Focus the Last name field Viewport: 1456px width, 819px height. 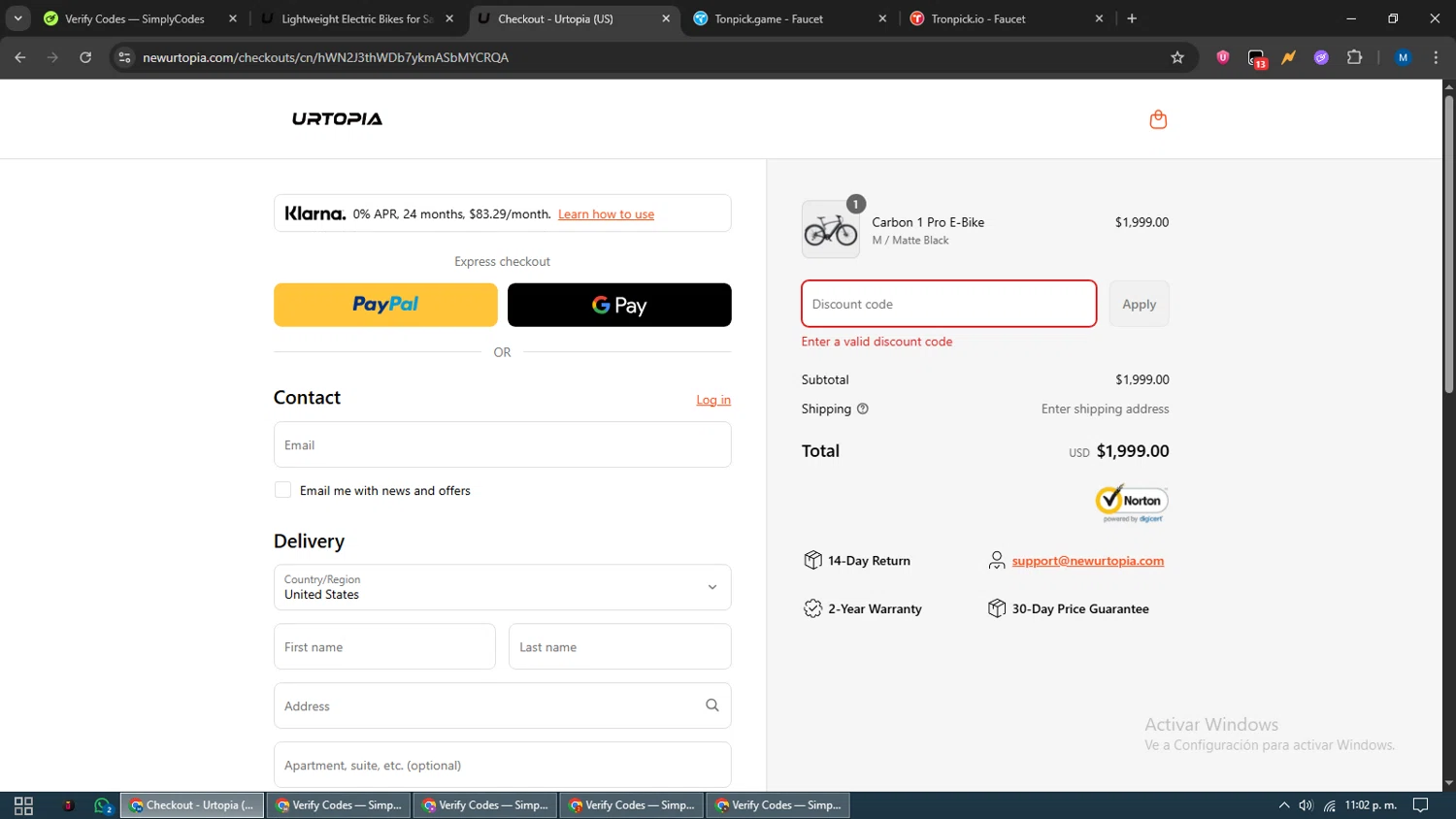click(620, 646)
